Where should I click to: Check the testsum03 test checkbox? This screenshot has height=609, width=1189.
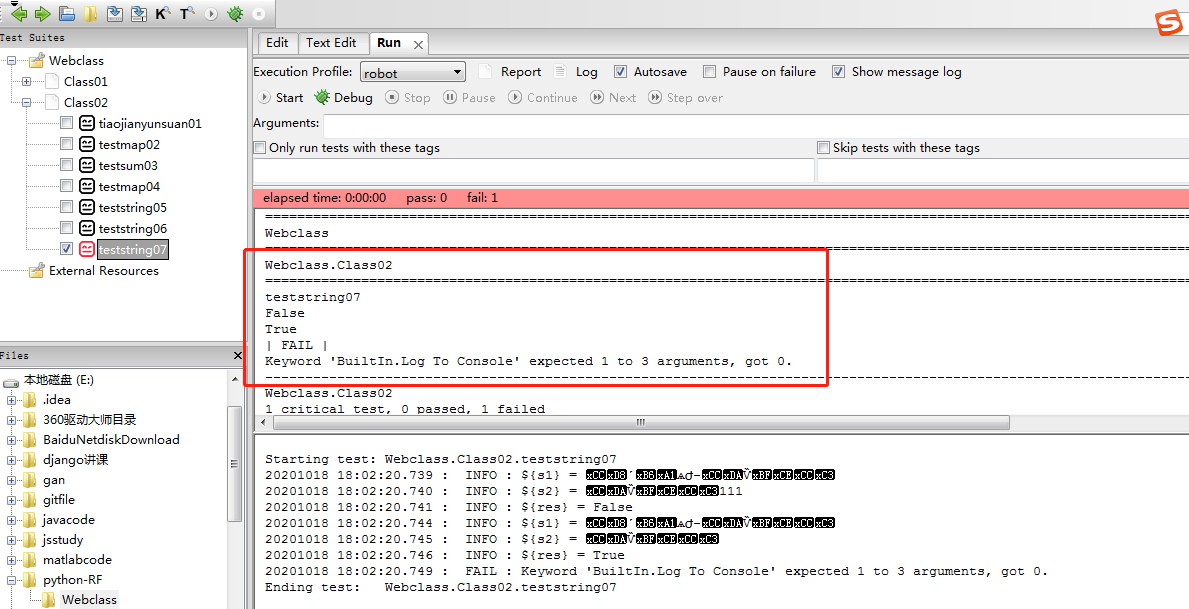point(67,165)
